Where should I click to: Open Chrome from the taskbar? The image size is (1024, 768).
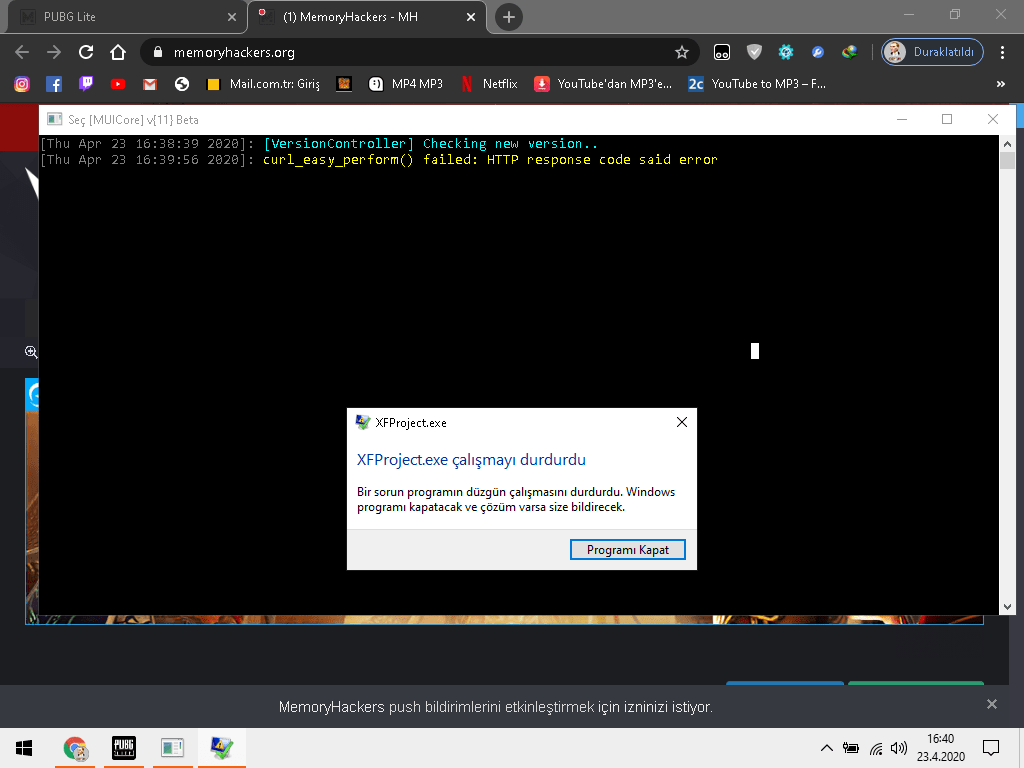[75, 748]
